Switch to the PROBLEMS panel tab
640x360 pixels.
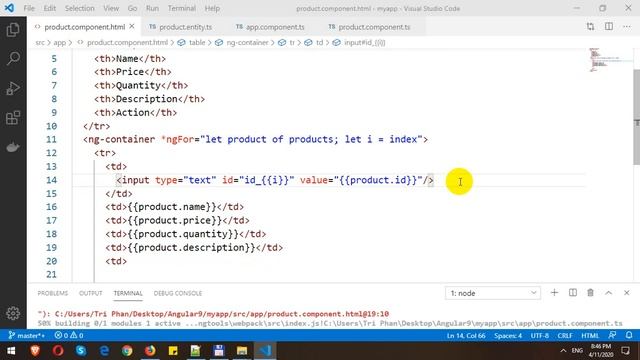coord(53,293)
